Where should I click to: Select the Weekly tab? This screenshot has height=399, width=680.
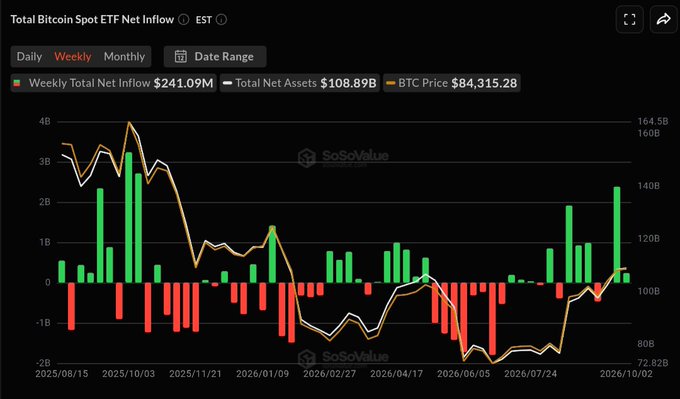73,56
